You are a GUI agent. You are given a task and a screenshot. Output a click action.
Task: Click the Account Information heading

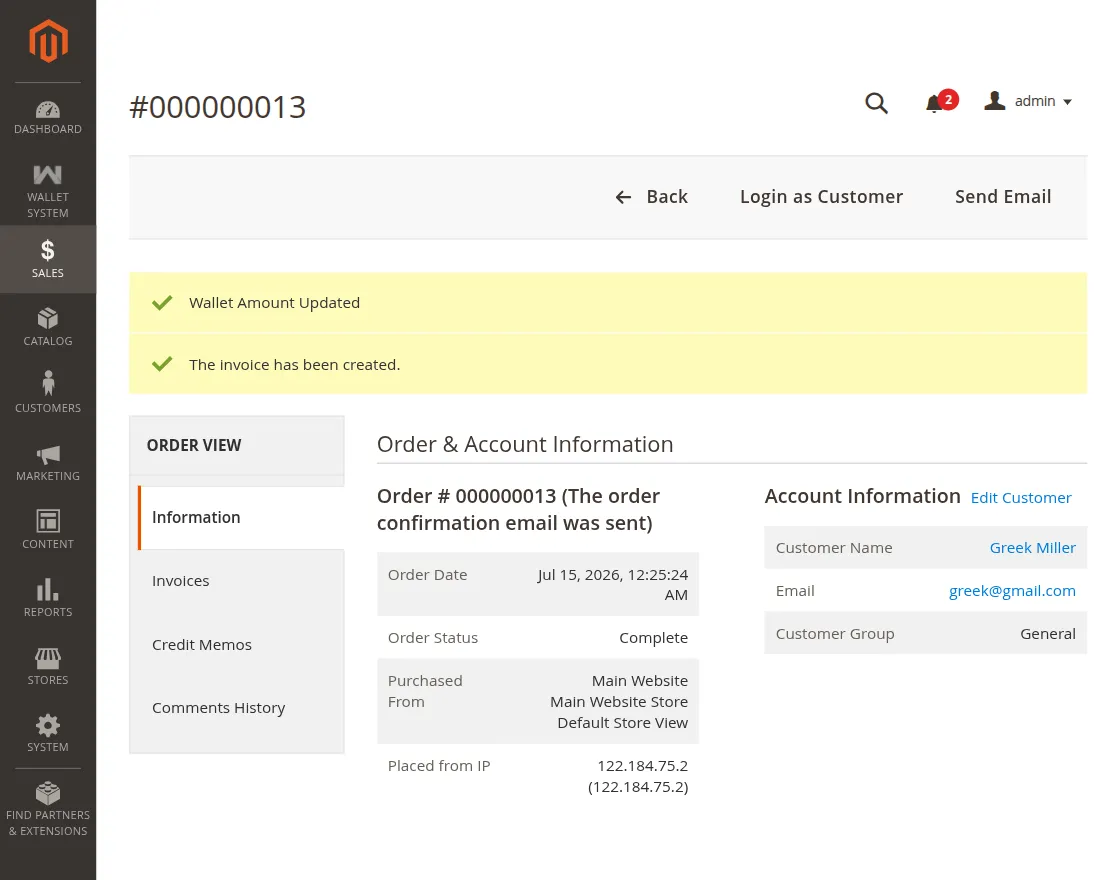[x=862, y=496]
